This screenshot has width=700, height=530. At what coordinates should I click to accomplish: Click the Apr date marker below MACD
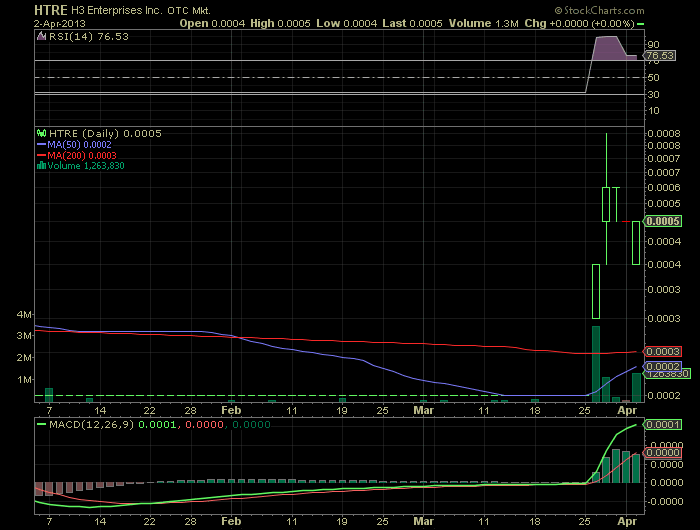point(627,521)
